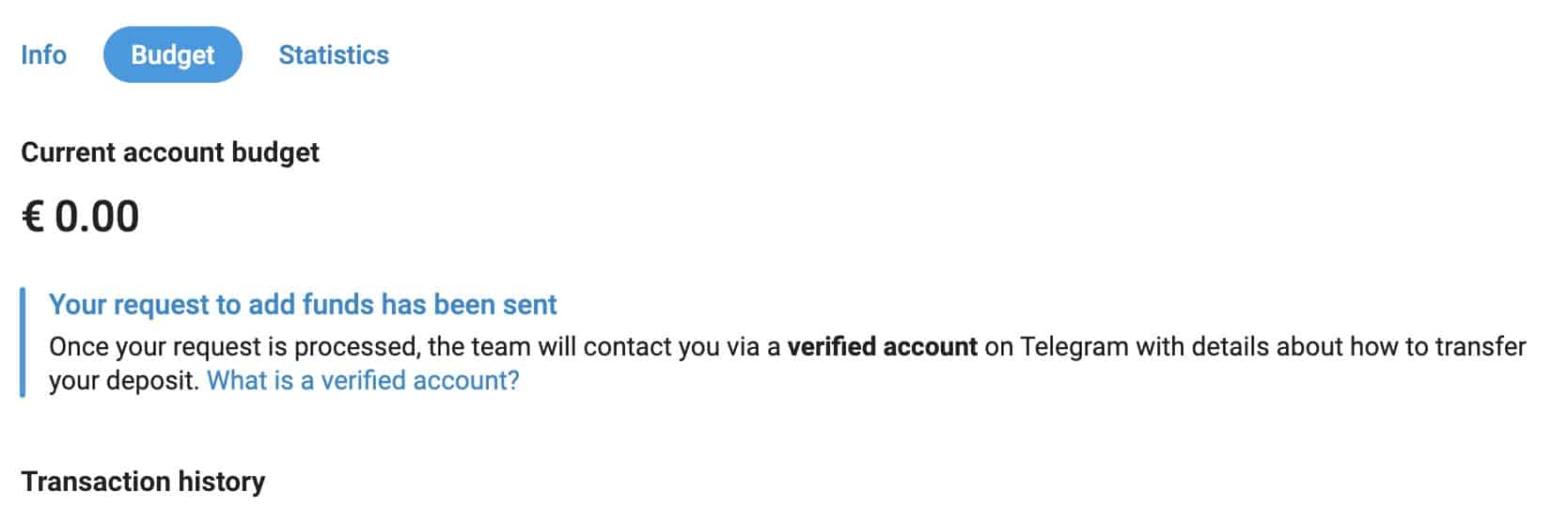Open the Statistics tab
Viewport: 1568px width, 523px height.
334,55
